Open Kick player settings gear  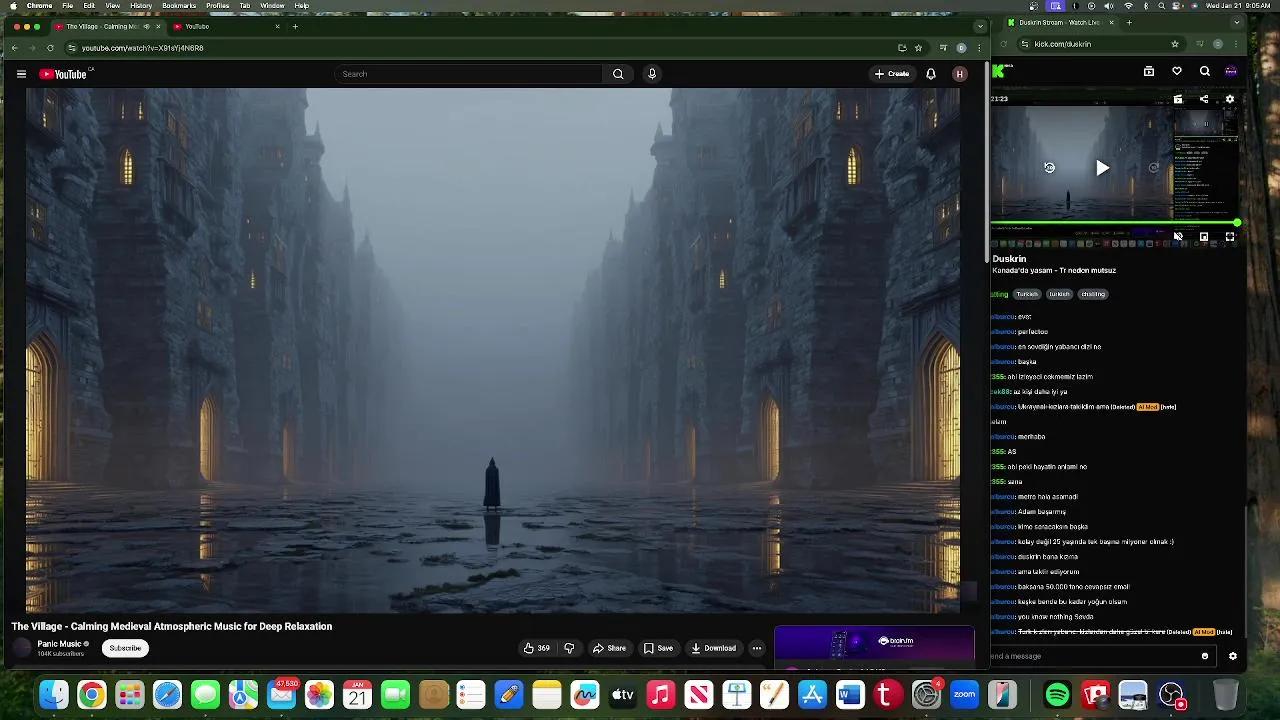point(1230,99)
